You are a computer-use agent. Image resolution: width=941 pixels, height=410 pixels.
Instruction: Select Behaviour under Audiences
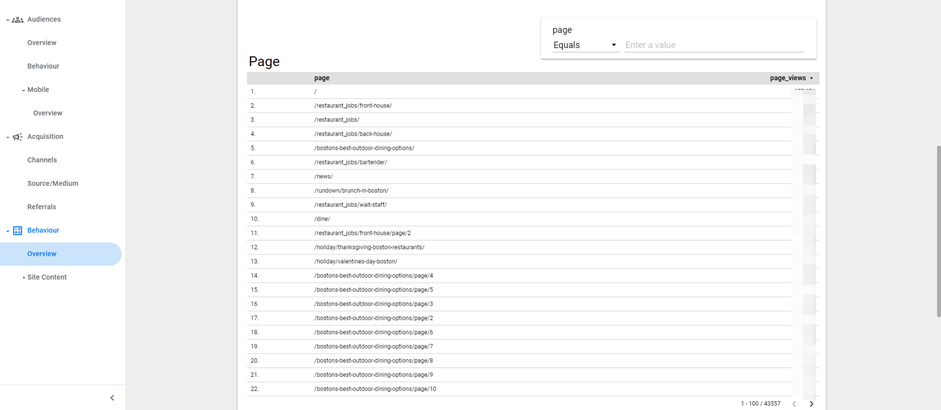(43, 66)
